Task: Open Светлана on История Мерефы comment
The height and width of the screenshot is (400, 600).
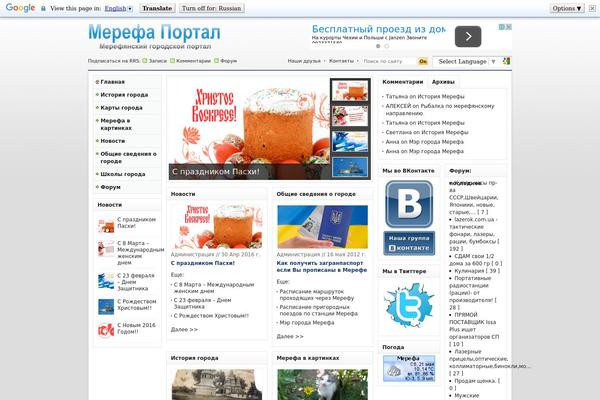Action: pos(427,132)
